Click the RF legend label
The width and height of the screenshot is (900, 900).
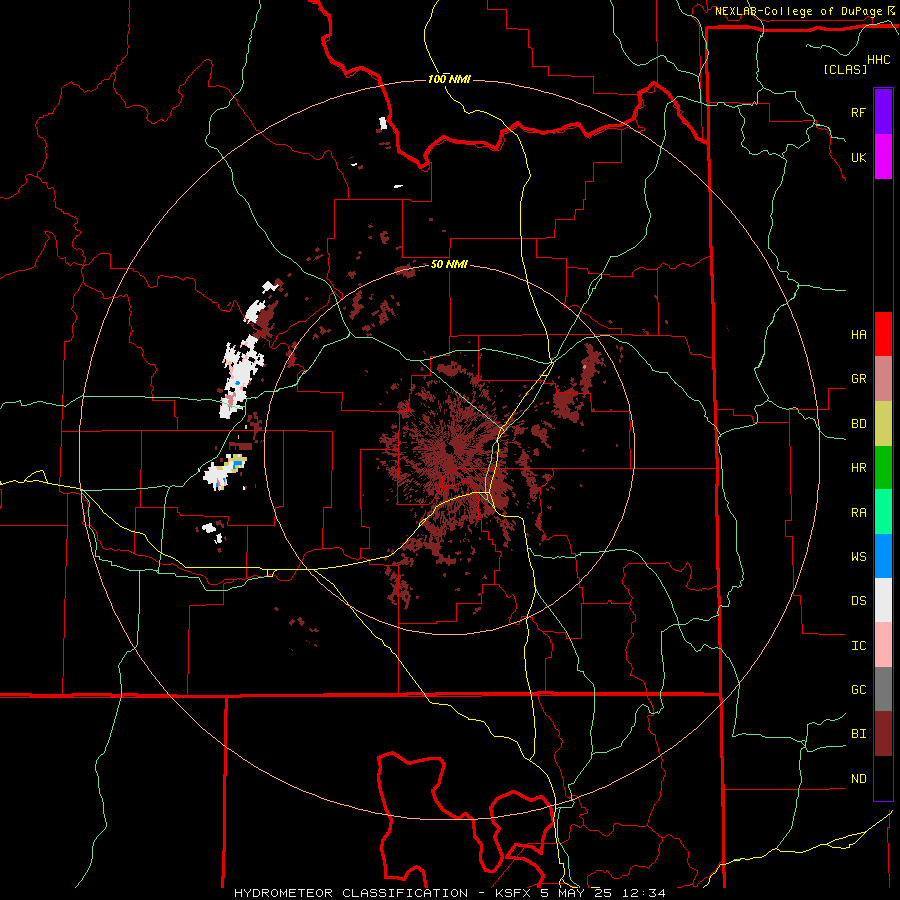tap(858, 112)
